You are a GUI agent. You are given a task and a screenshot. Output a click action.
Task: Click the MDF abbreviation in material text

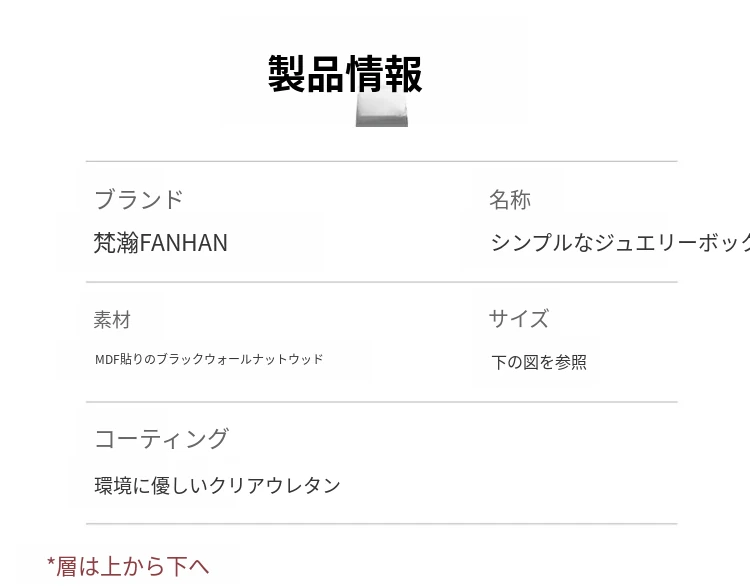[107, 359]
